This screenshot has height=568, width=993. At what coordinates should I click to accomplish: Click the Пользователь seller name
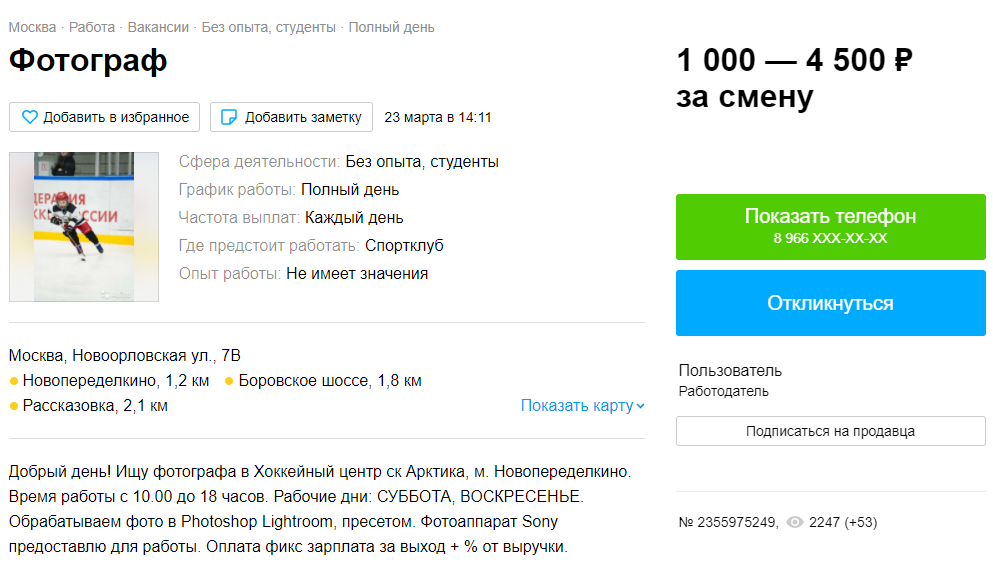(x=730, y=371)
